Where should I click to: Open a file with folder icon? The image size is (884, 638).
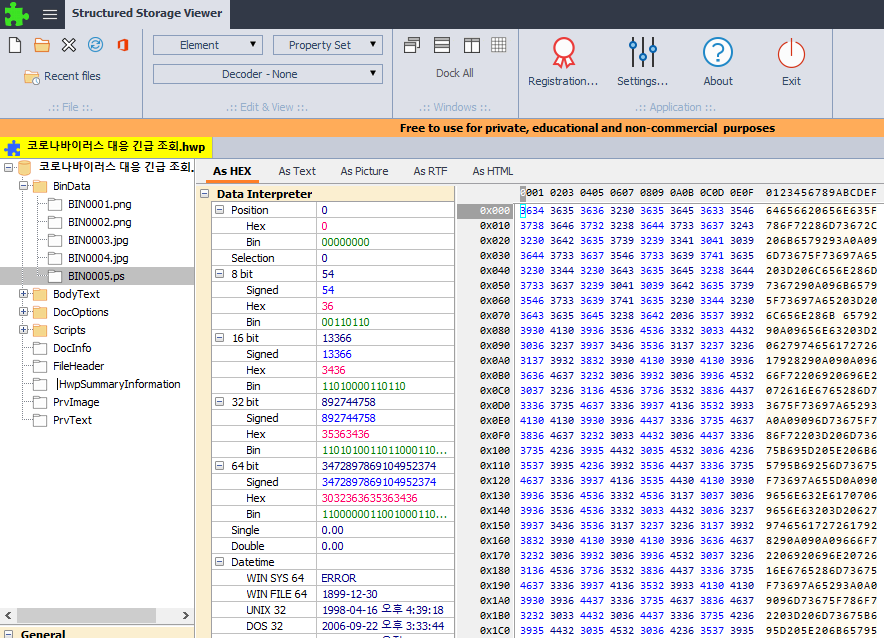tap(42, 45)
